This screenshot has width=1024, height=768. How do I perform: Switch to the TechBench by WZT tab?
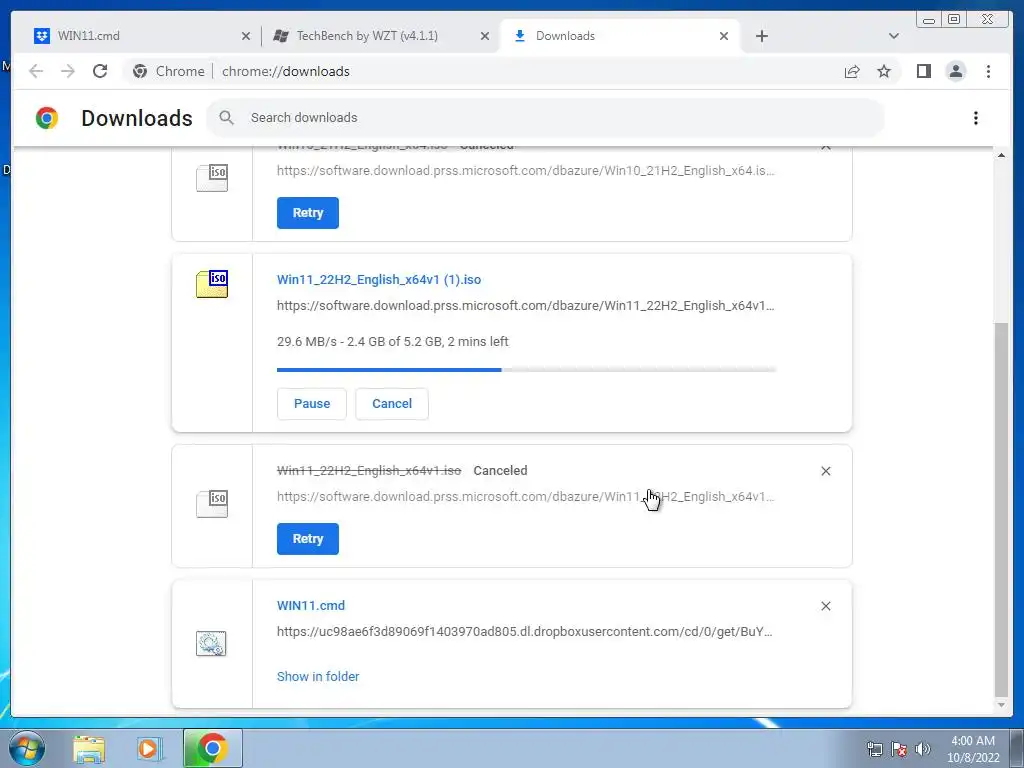381,36
